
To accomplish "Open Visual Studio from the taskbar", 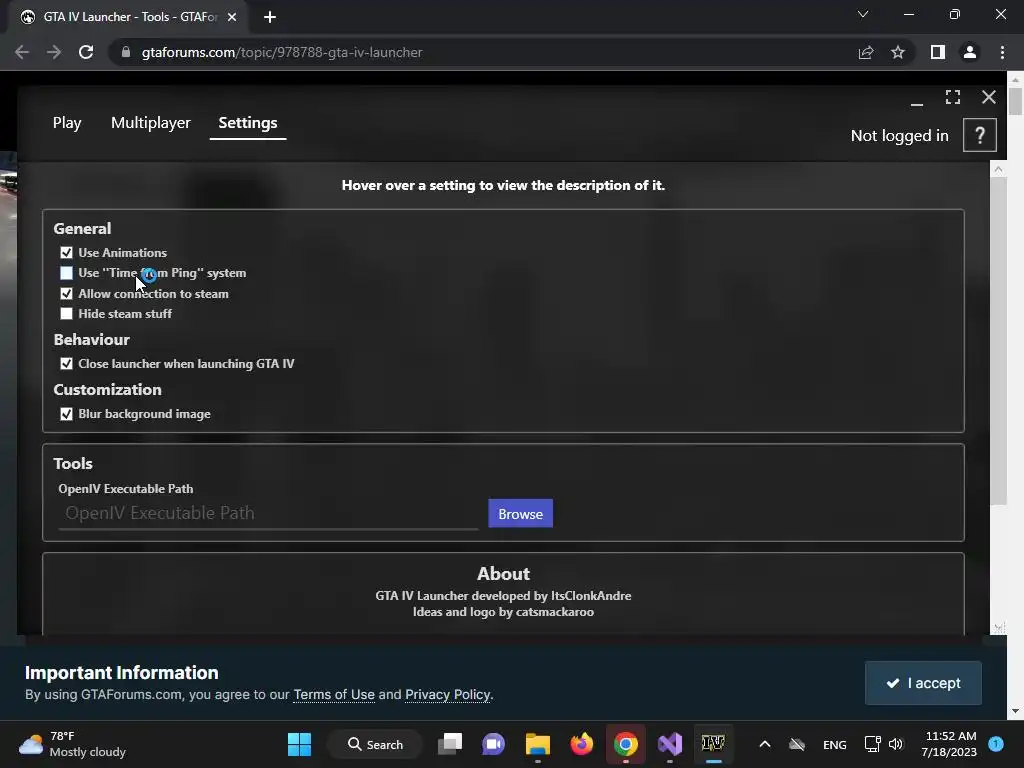I will 669,744.
